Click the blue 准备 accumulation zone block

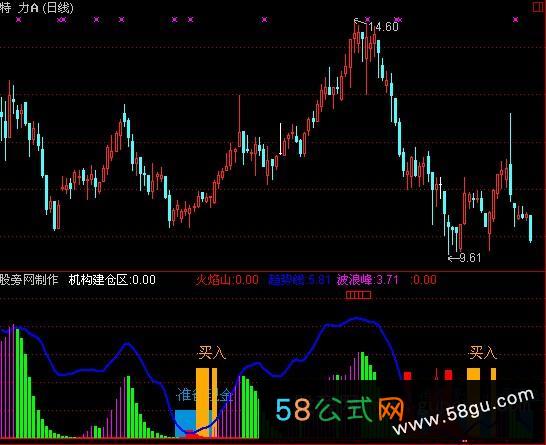tap(185, 423)
